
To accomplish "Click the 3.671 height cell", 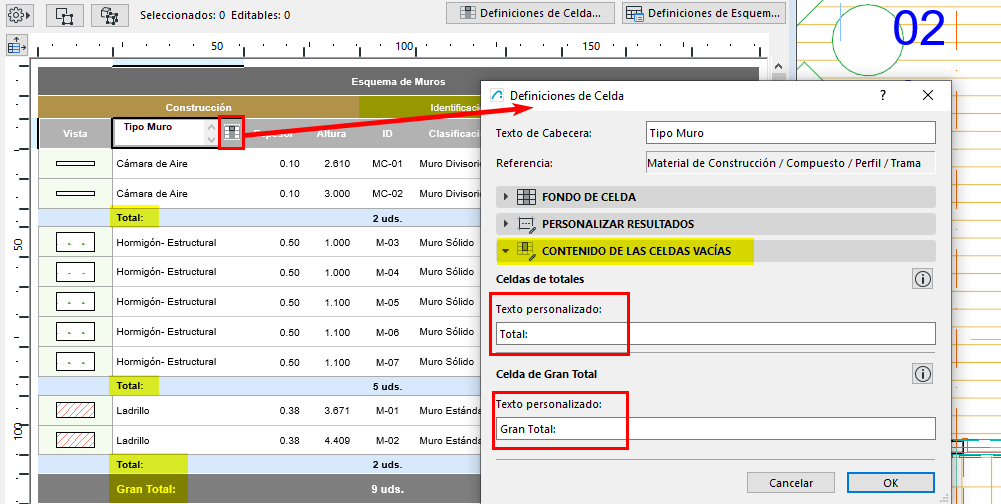I will pos(337,410).
